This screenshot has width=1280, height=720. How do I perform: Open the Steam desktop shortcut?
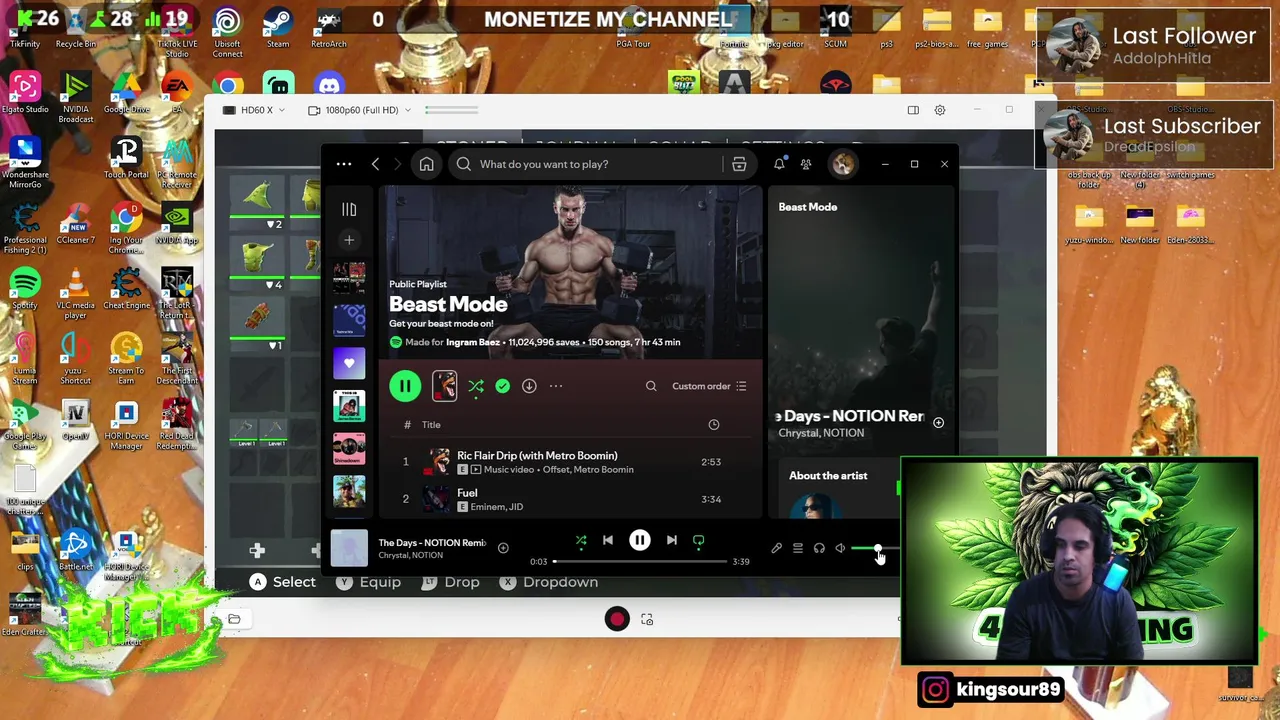(x=277, y=28)
